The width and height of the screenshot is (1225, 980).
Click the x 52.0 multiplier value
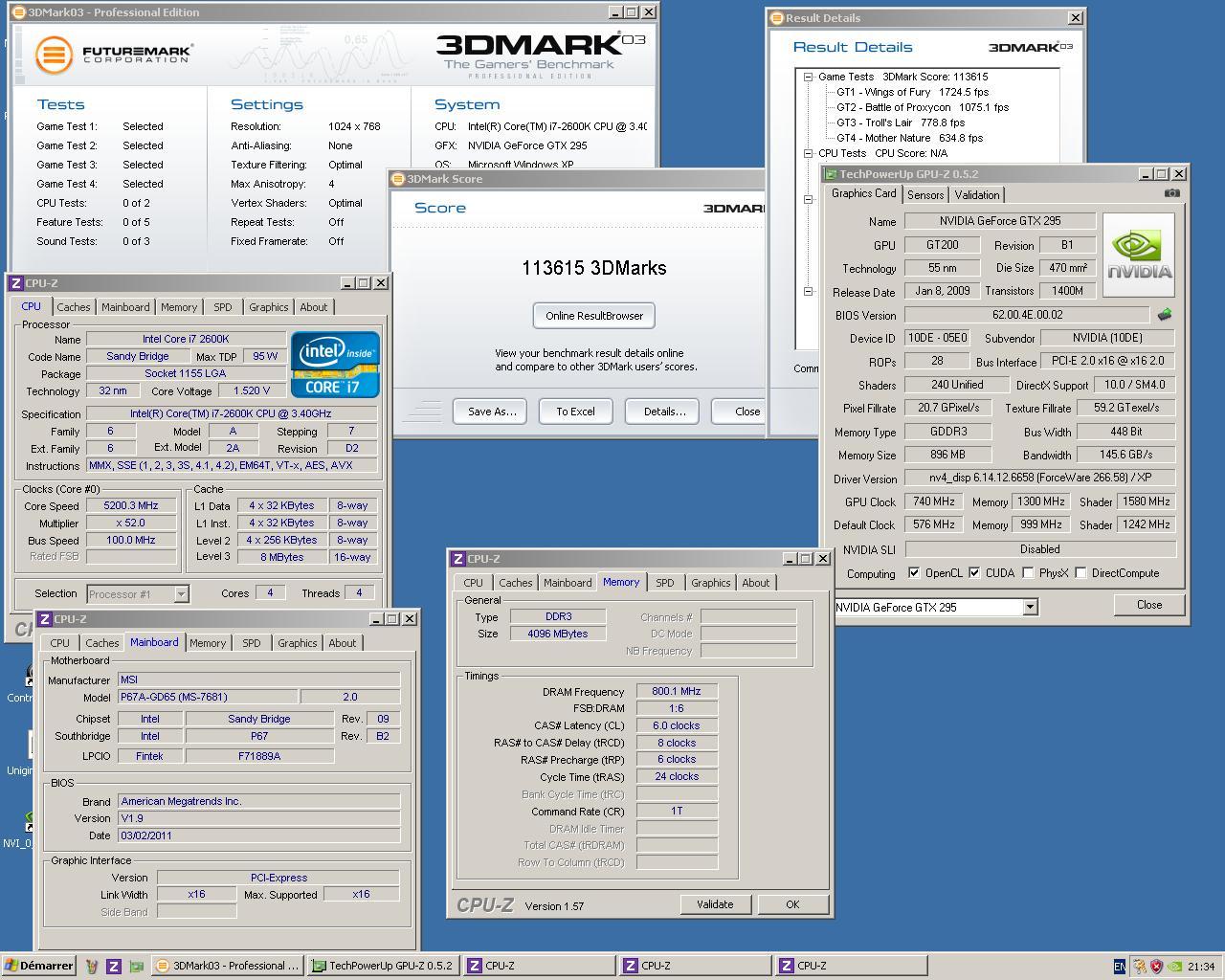click(x=131, y=523)
